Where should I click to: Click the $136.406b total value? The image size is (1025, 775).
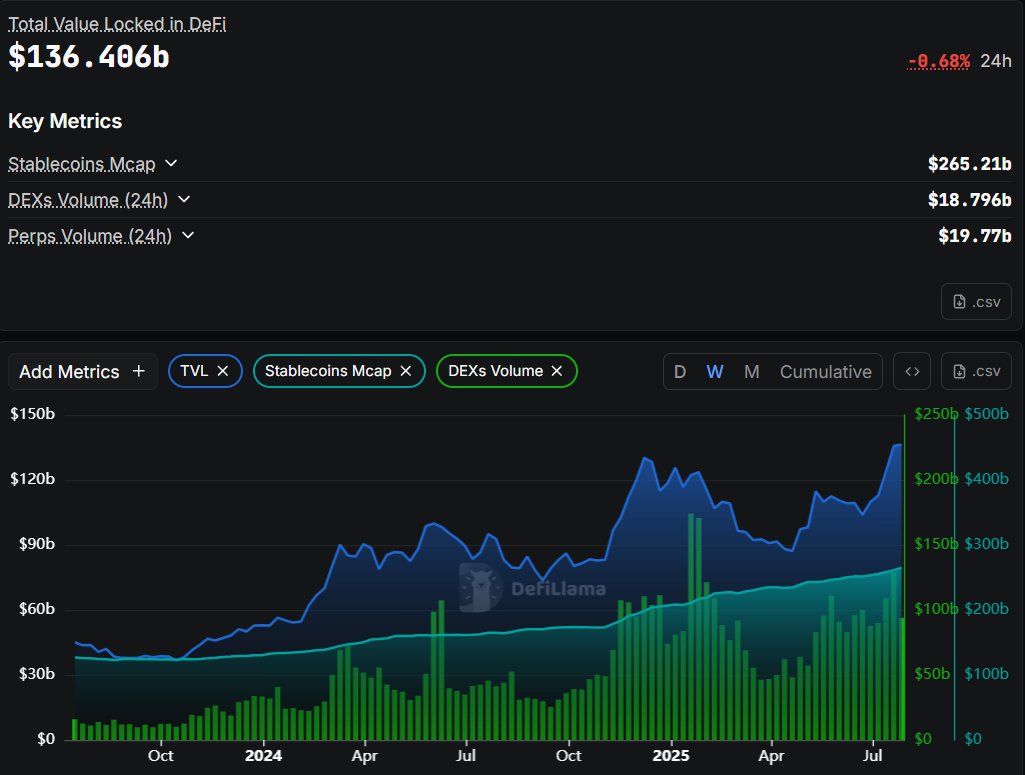pos(89,56)
